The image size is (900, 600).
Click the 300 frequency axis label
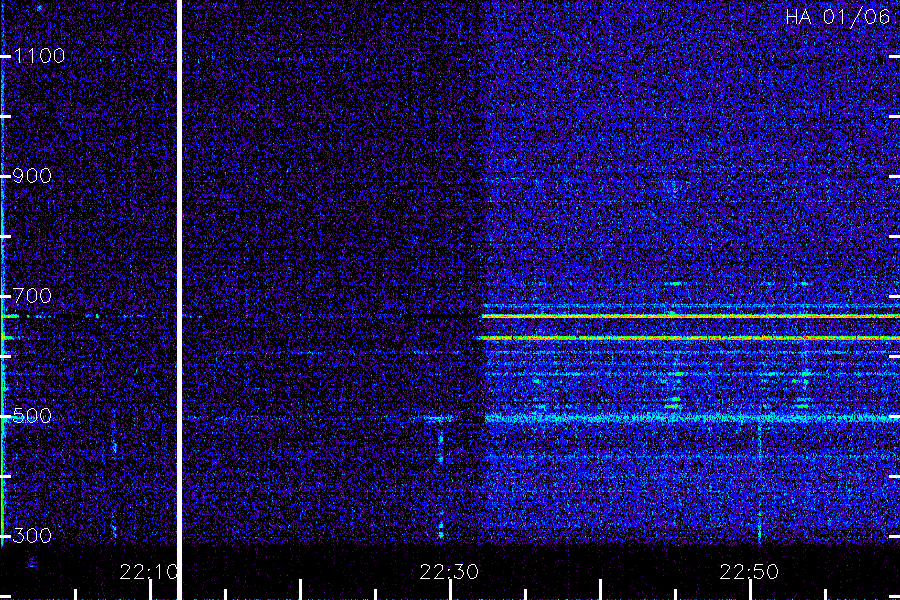click(x=32, y=536)
